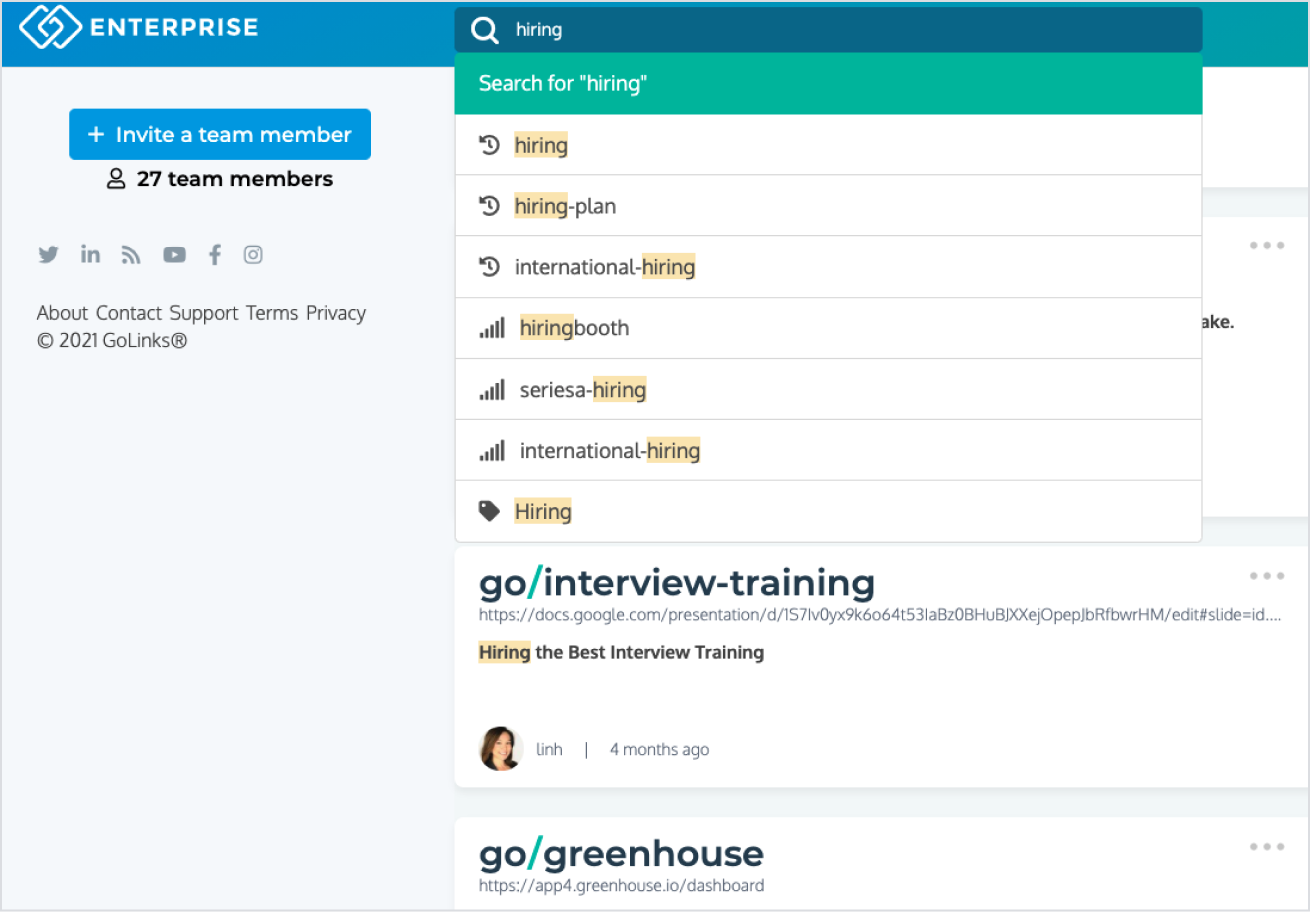Choose the recent search "hiring" suggestion

[x=828, y=145]
